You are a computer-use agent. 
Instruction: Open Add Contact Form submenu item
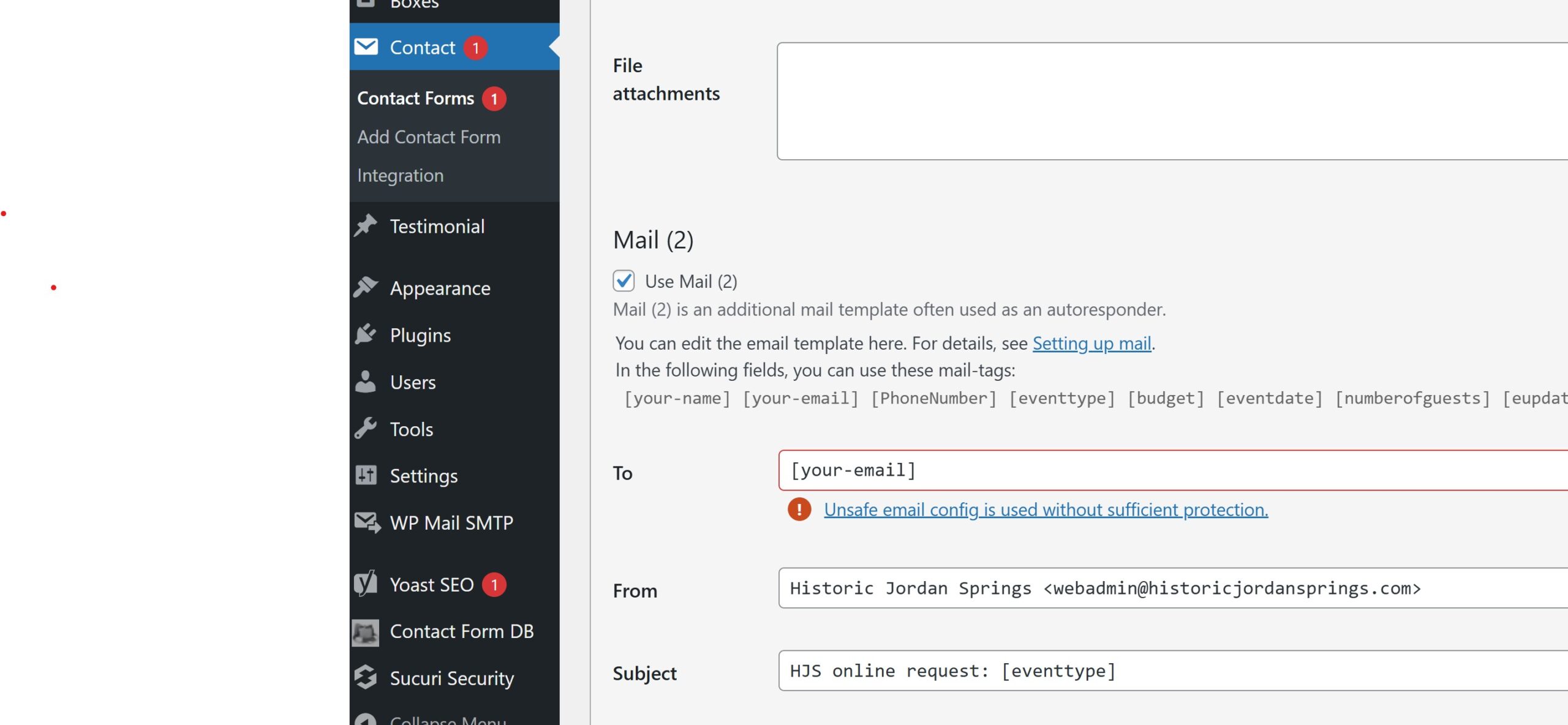[429, 137]
